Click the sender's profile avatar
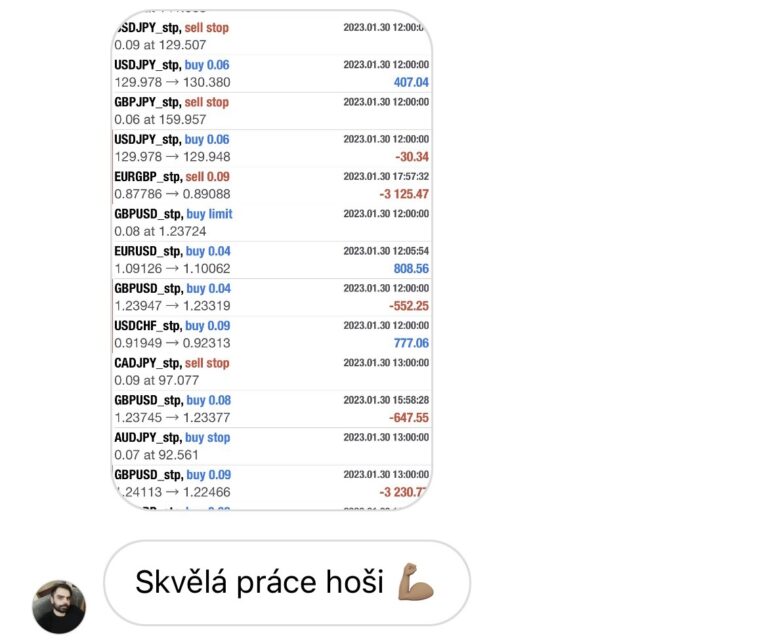768x640 pixels. click(59, 606)
